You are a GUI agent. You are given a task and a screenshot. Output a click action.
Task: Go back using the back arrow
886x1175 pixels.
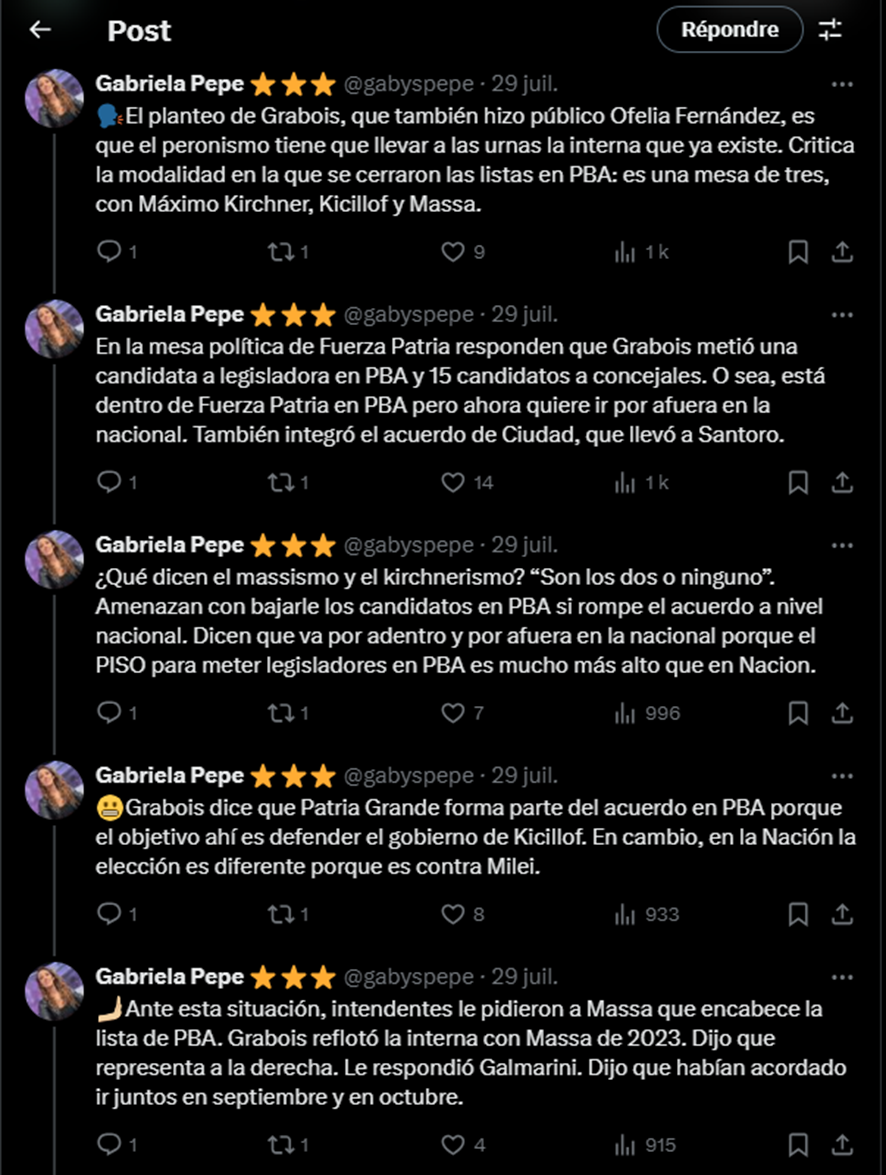(40, 30)
